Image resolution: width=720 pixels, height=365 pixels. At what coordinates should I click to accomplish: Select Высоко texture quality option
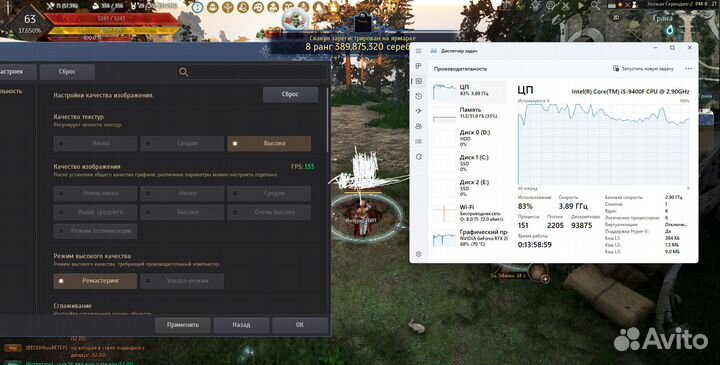pos(269,143)
